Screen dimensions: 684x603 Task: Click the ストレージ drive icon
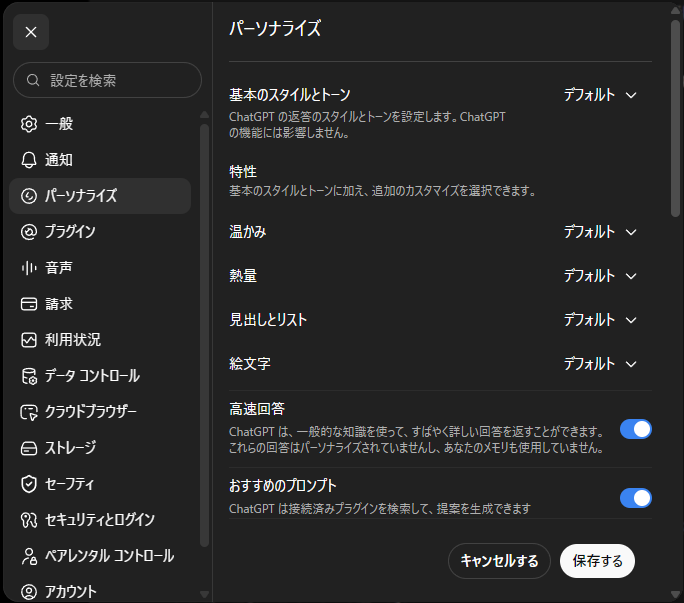29,448
